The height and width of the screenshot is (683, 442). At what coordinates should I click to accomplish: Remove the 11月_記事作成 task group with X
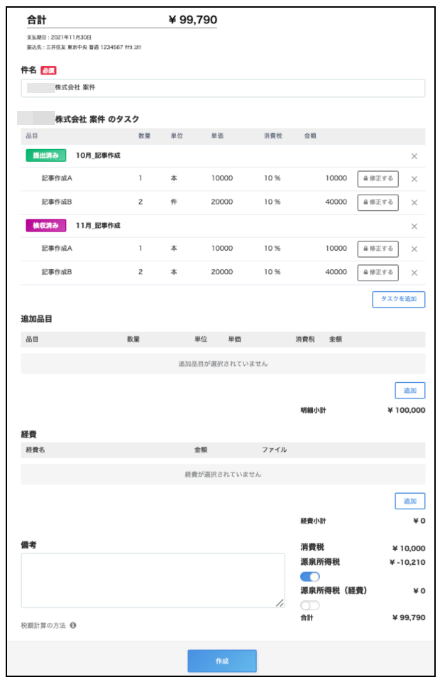tap(414, 226)
